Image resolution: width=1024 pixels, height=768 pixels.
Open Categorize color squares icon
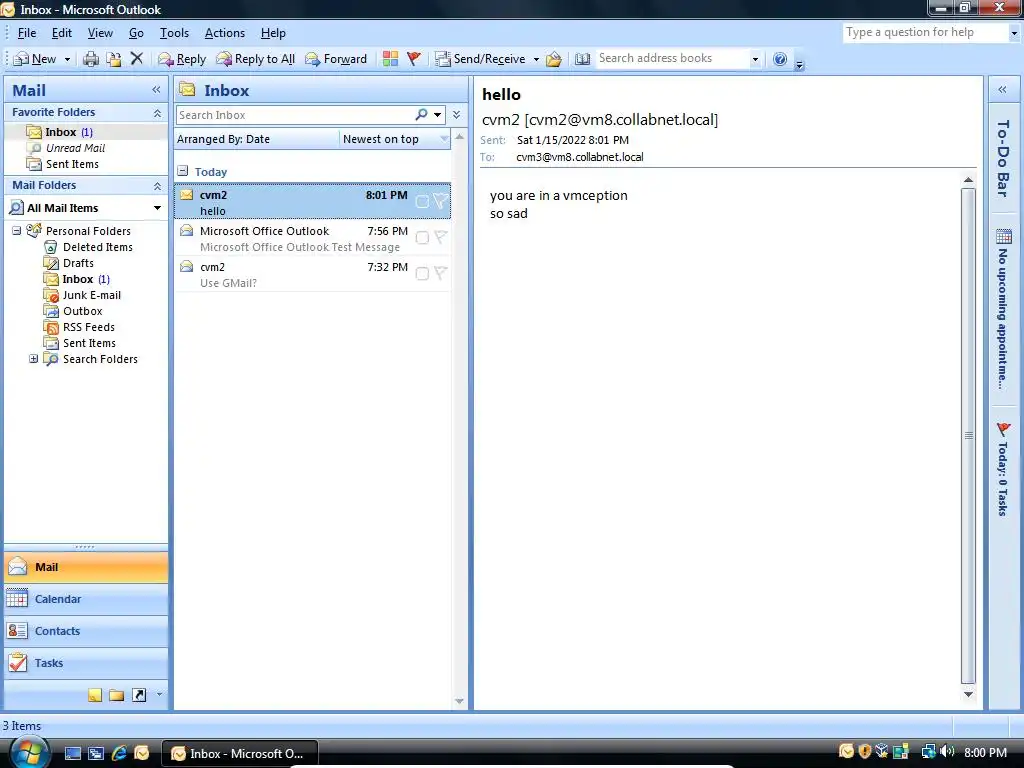click(390, 59)
